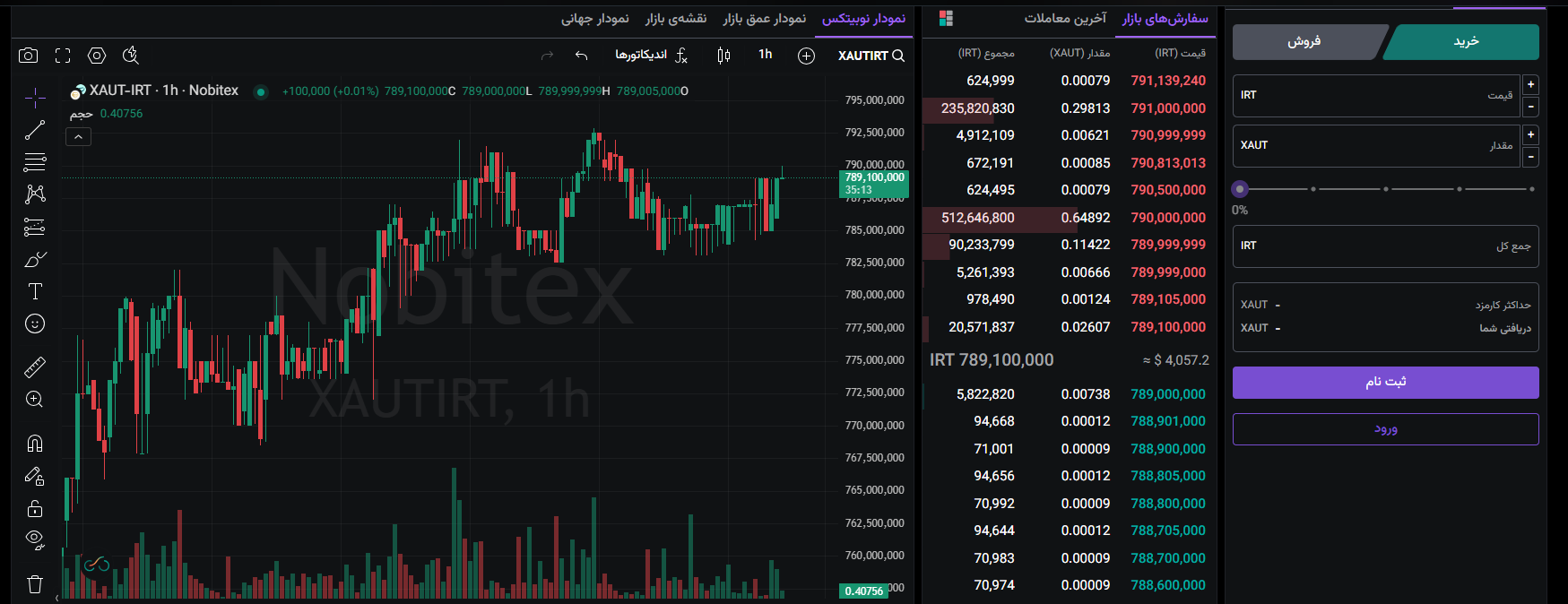This screenshot has height=604, width=1568.
Task: Open the 1h time interval menu
Action: [x=766, y=55]
